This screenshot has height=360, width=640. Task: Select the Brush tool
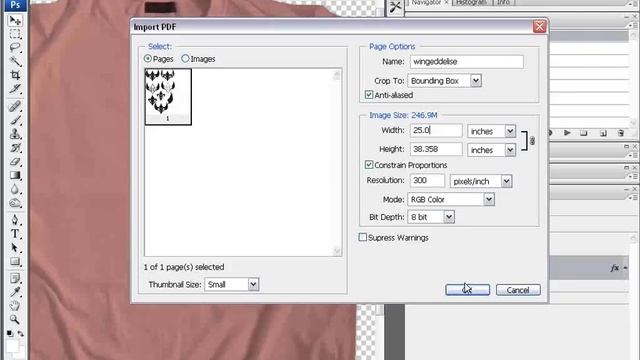tap(15, 120)
